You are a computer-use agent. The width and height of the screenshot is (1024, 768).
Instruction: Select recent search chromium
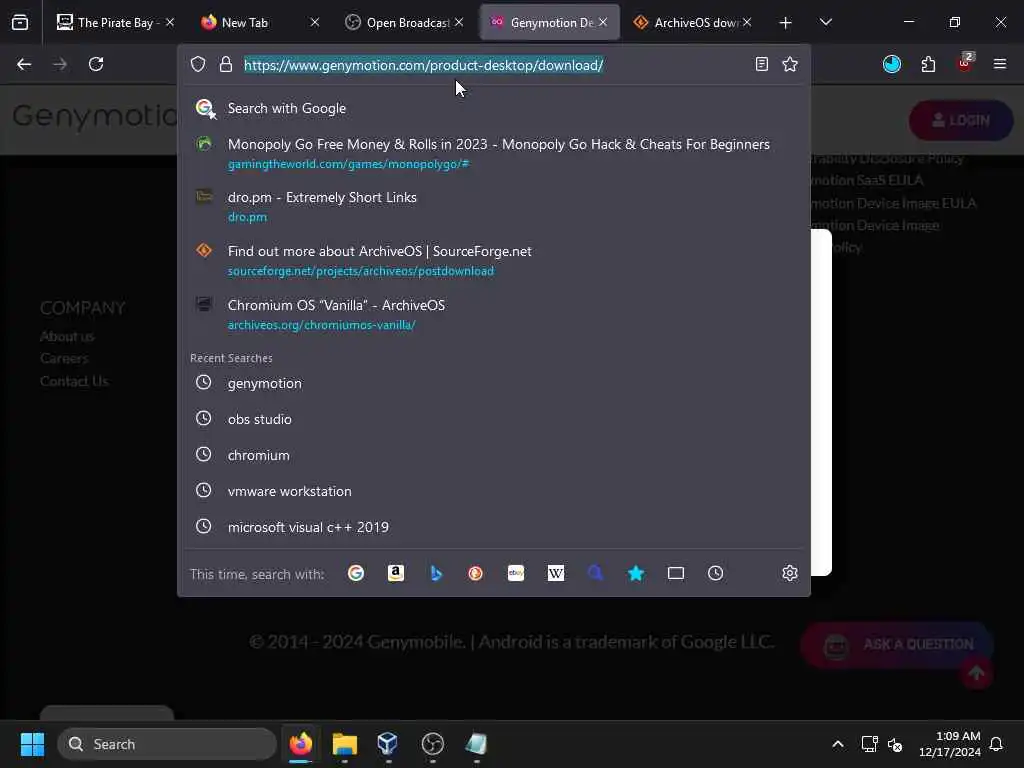coord(494,455)
